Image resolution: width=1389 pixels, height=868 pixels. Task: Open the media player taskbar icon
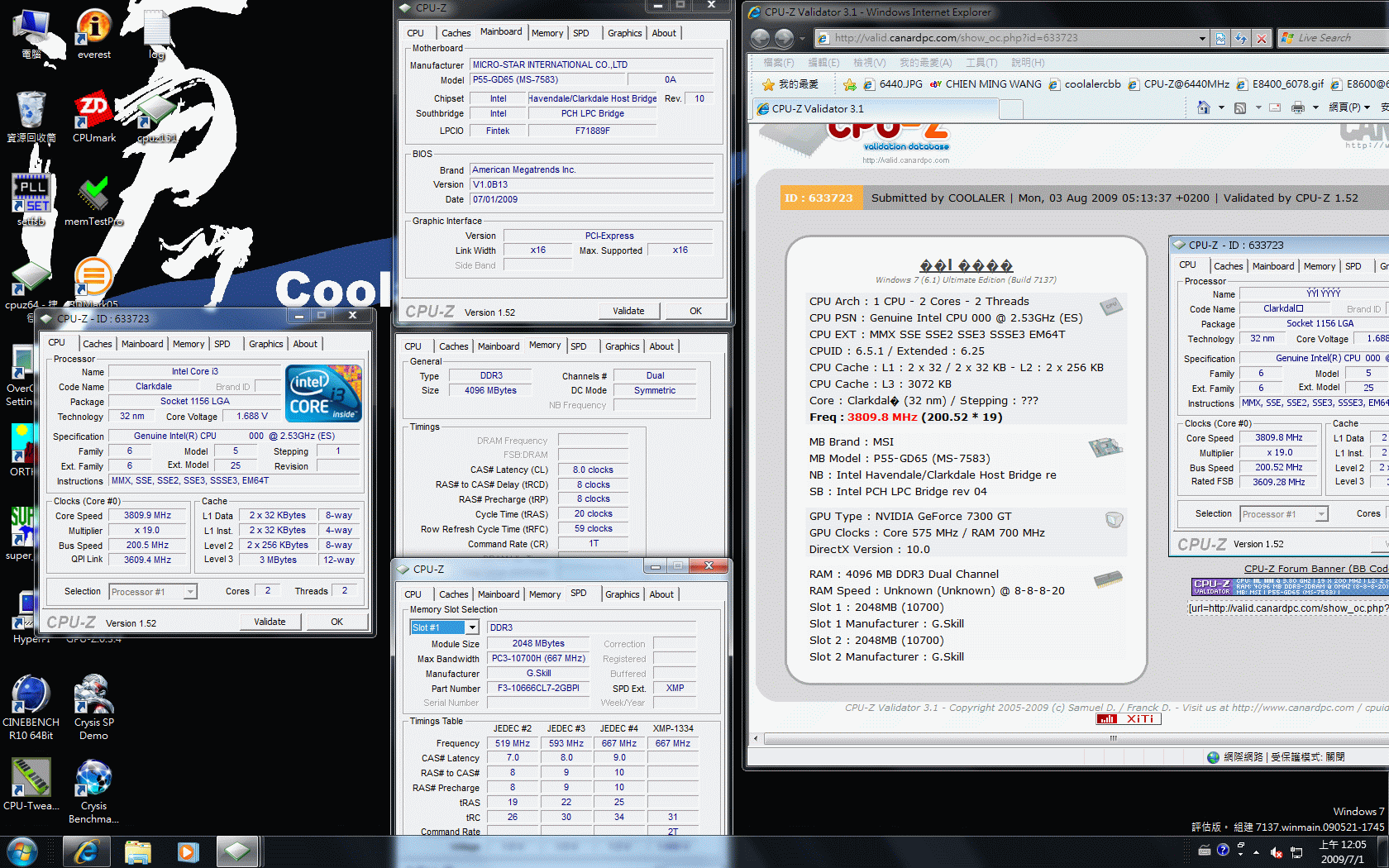(188, 851)
